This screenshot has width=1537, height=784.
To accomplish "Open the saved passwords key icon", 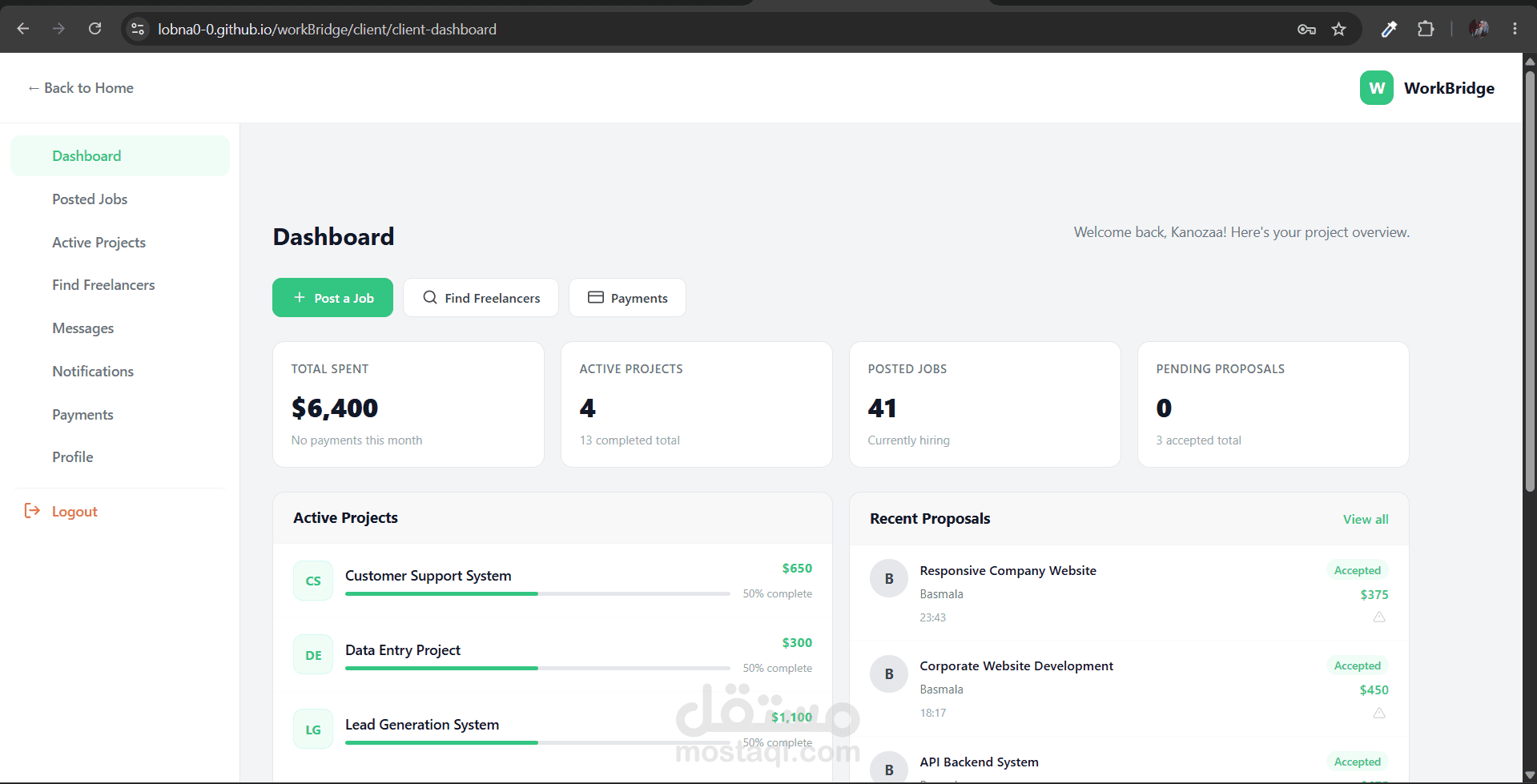I will click(x=1306, y=30).
